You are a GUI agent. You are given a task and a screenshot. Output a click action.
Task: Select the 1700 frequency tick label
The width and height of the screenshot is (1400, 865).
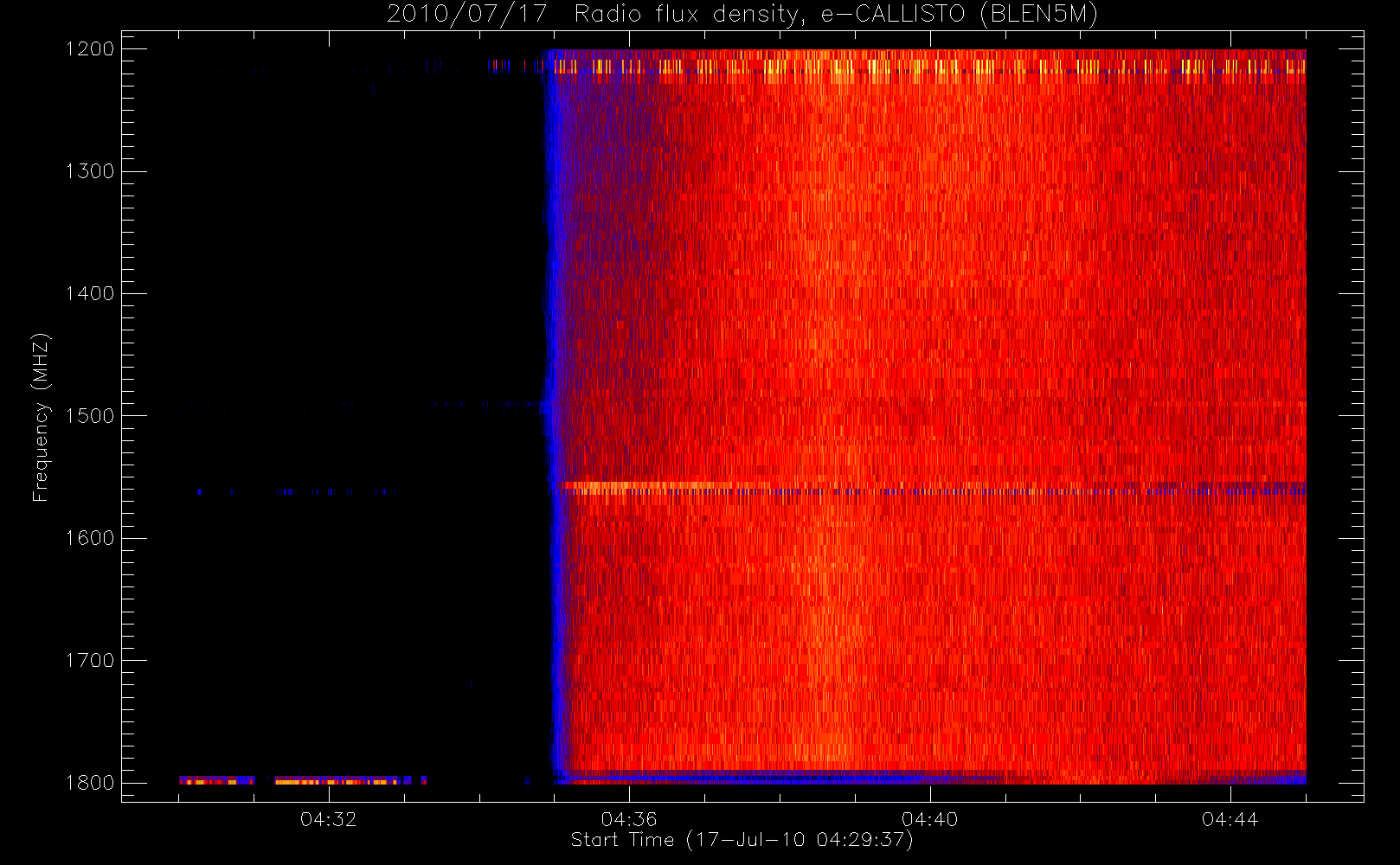pyautogui.click(x=90, y=660)
